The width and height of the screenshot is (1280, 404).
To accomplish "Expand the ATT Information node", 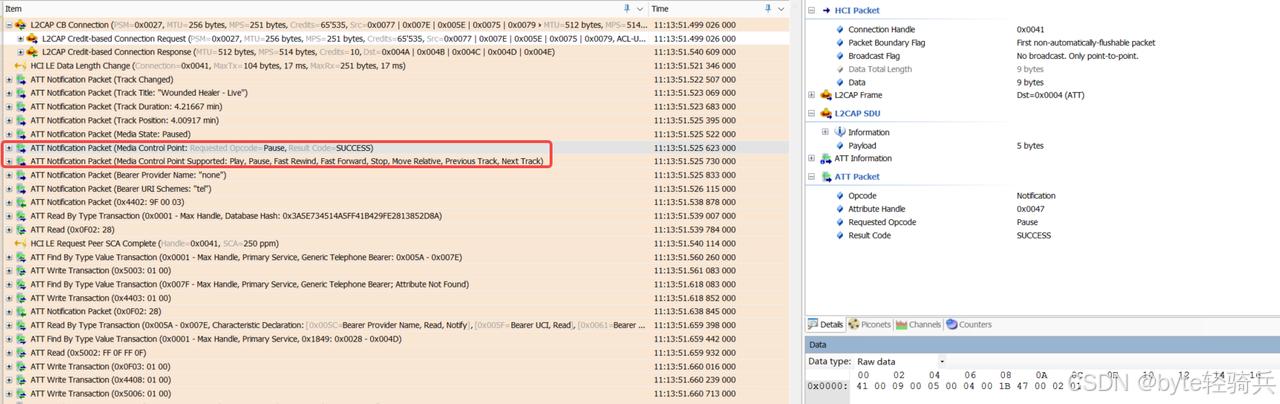I will point(812,158).
